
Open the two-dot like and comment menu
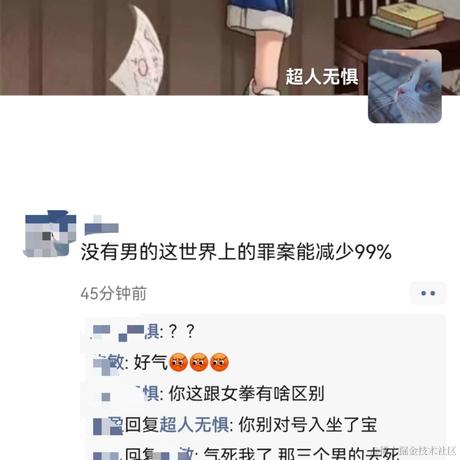click(428, 293)
